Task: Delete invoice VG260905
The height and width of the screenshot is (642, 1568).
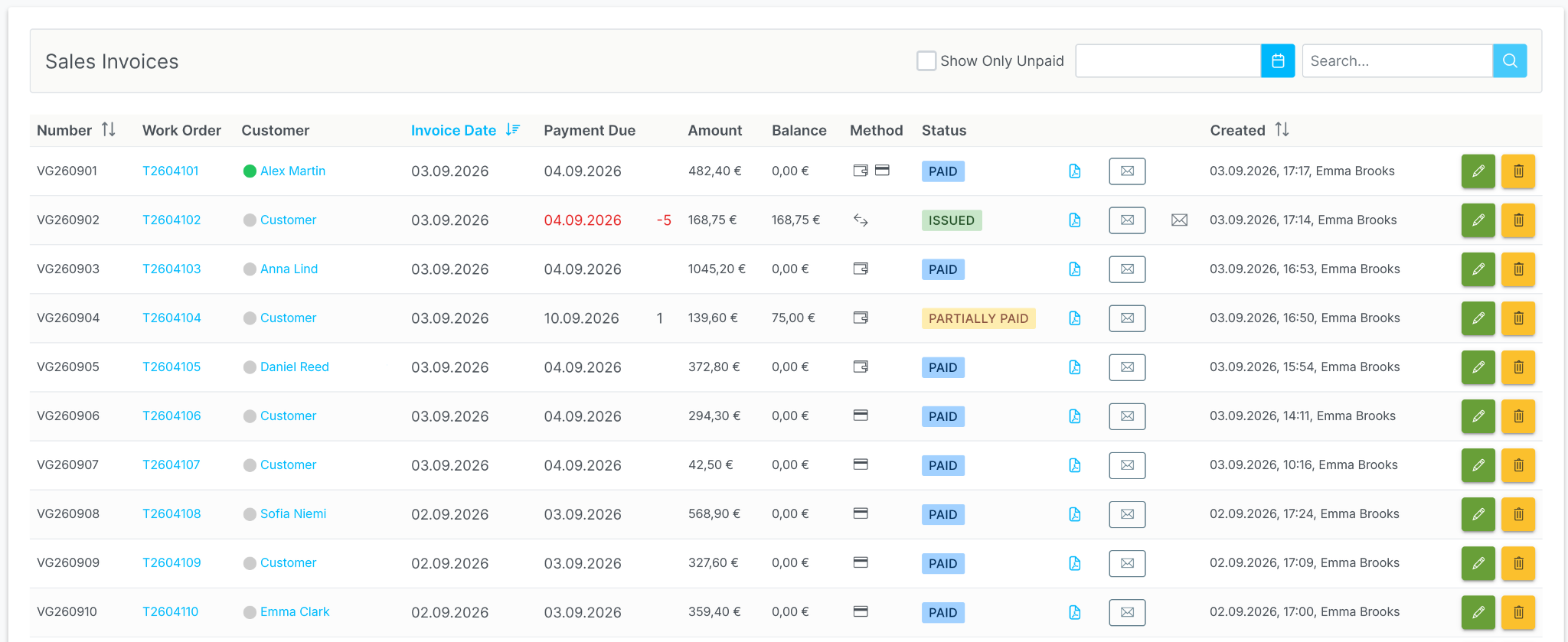Action: 1518,367
